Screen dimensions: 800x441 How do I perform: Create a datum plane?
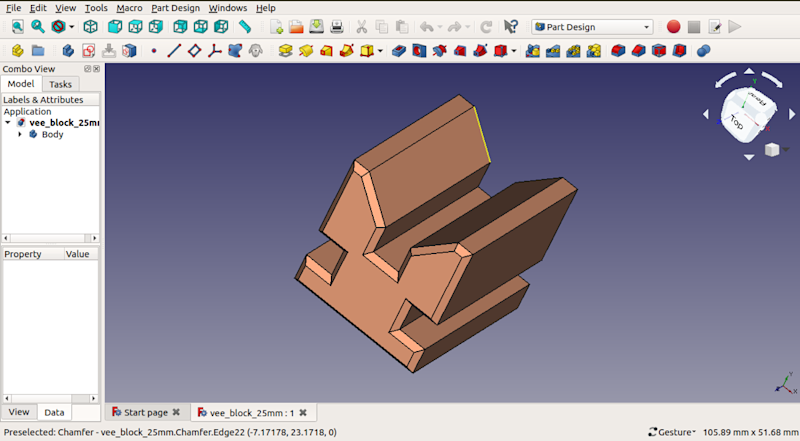[194, 51]
